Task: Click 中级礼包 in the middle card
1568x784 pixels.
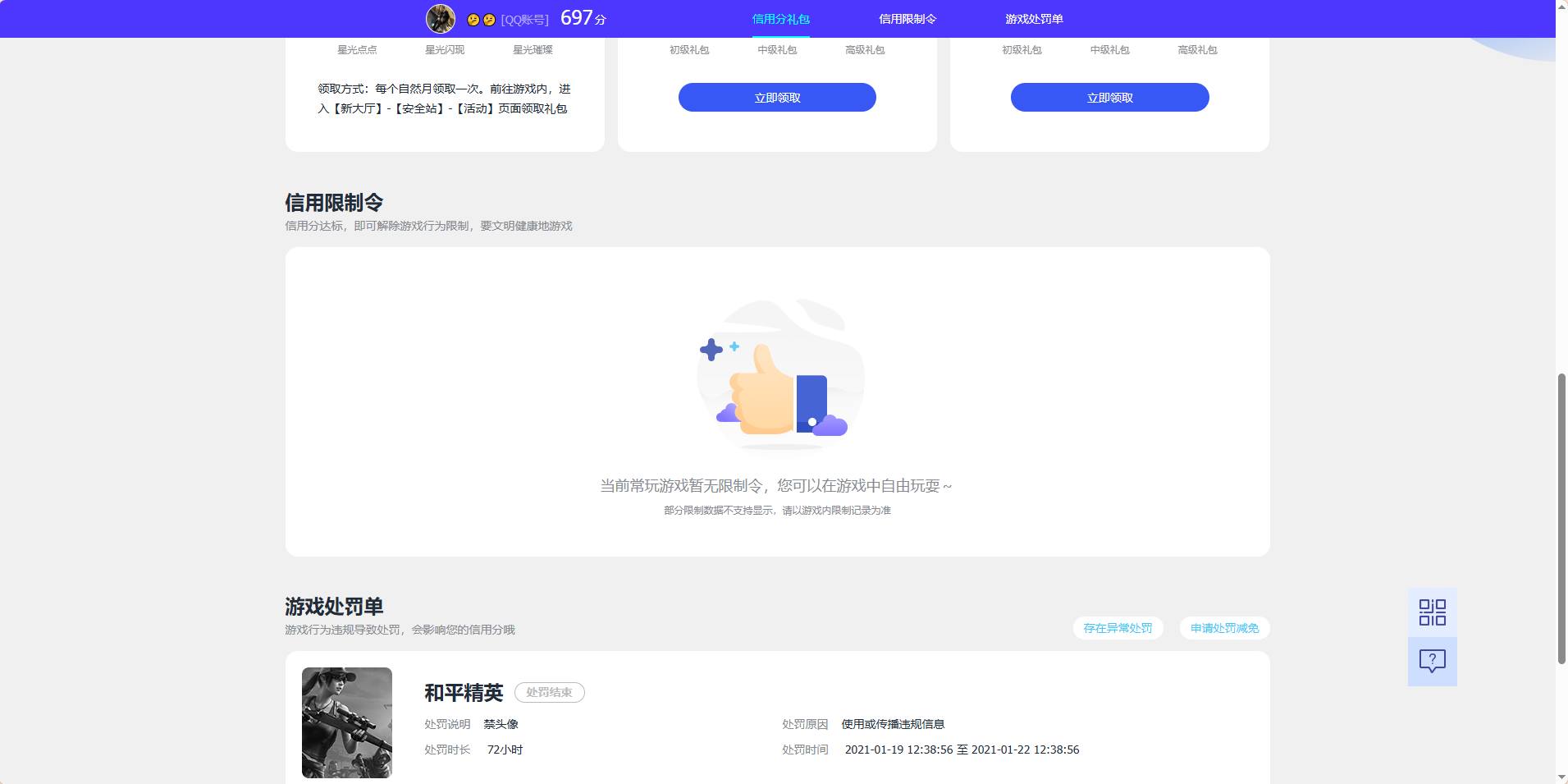Action: tap(777, 50)
